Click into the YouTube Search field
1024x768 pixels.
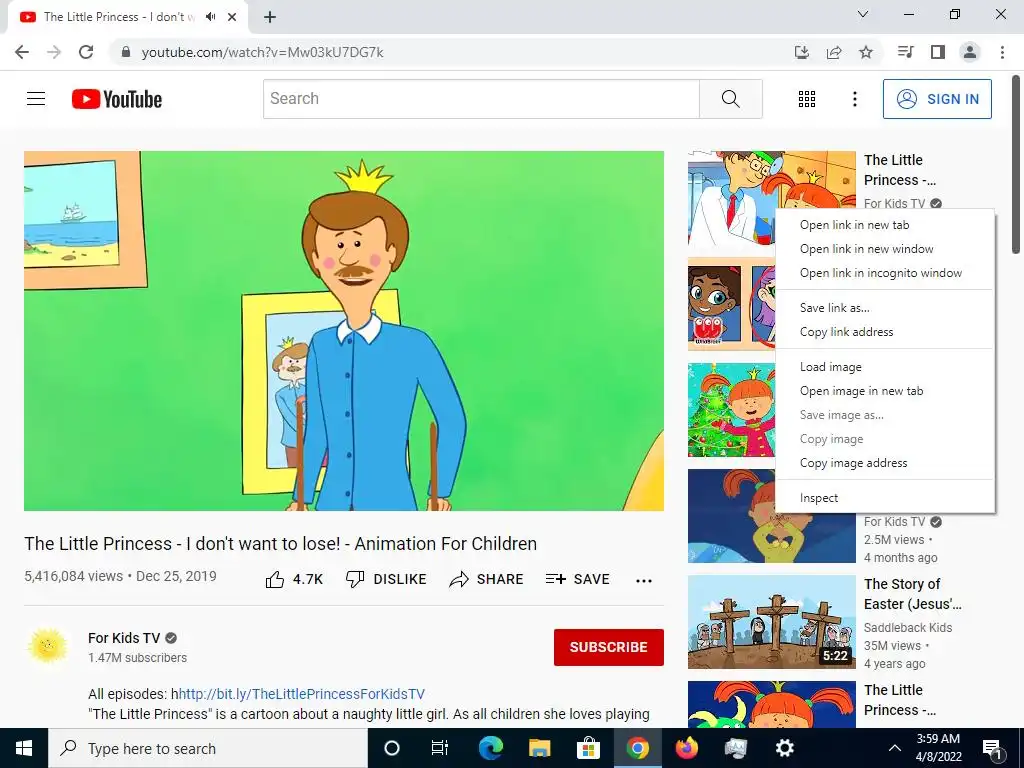(x=481, y=99)
